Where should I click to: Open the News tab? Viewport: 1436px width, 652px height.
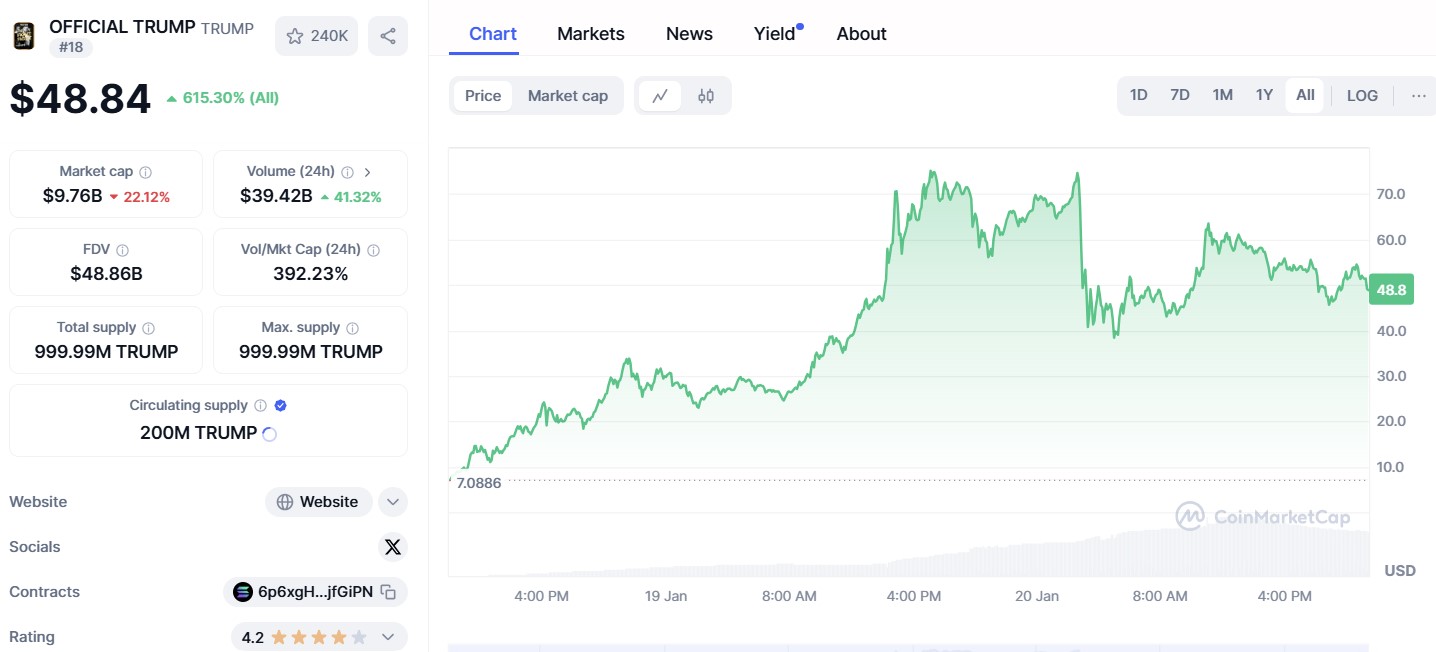(x=689, y=34)
